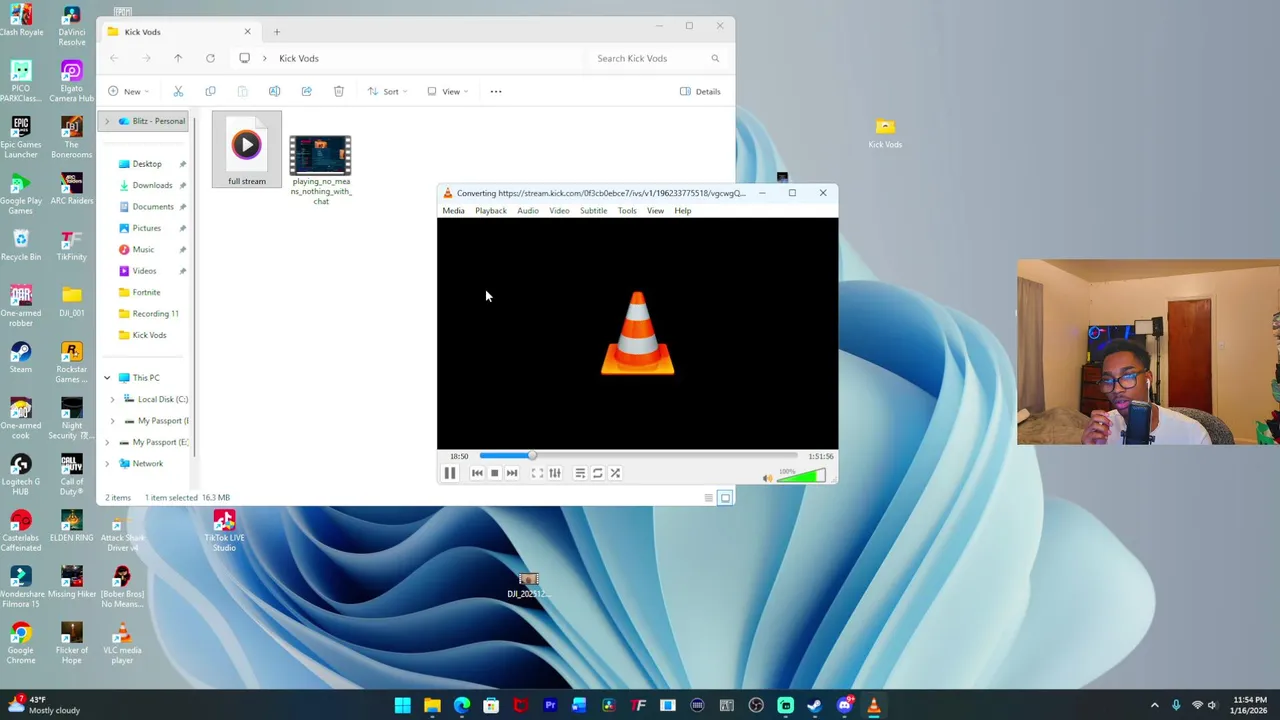Click the Cut icon in File Explorer
The width and height of the screenshot is (1280, 720).
coord(178,91)
